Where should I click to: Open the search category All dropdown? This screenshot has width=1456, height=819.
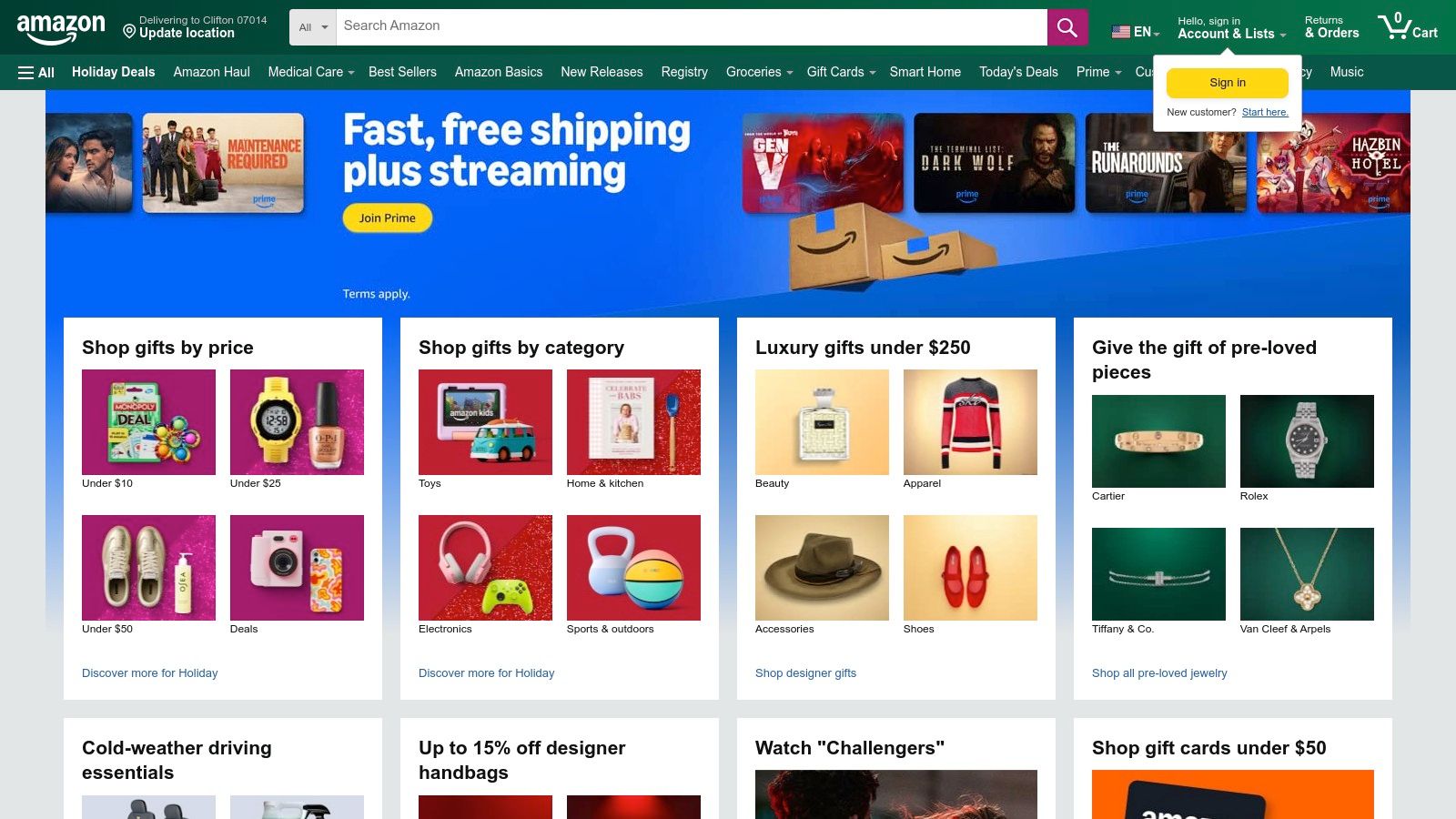pos(313,27)
